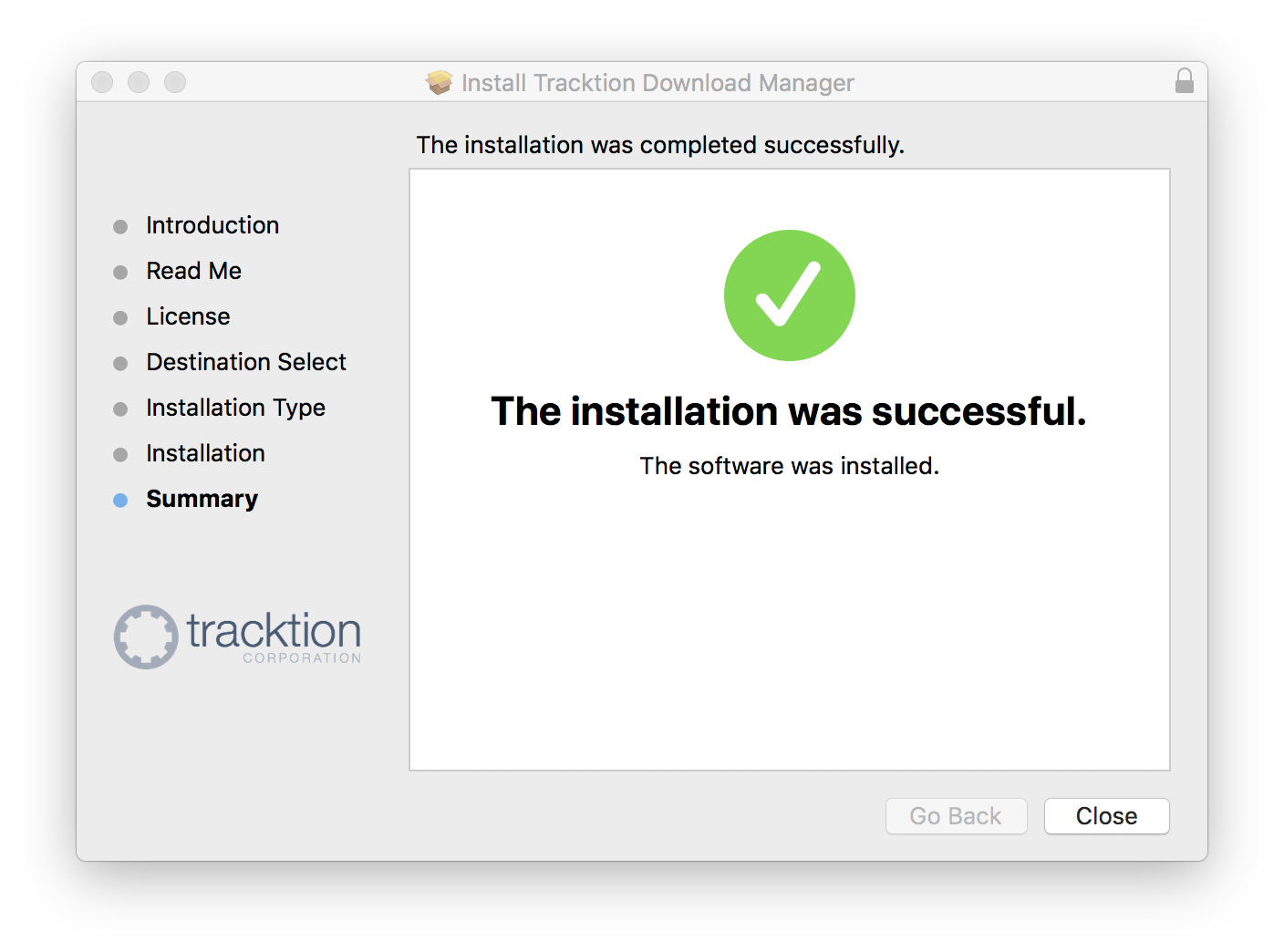
Task: Click the gray bullet beside Installation Type
Action: [120, 409]
